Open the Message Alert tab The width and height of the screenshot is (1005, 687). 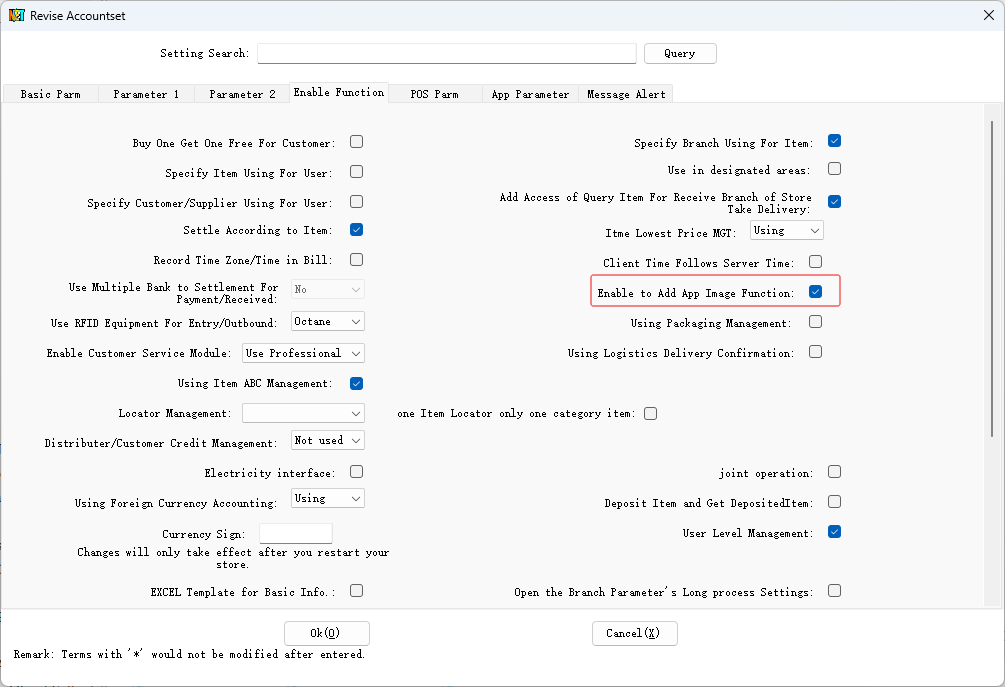pyautogui.click(x=626, y=94)
